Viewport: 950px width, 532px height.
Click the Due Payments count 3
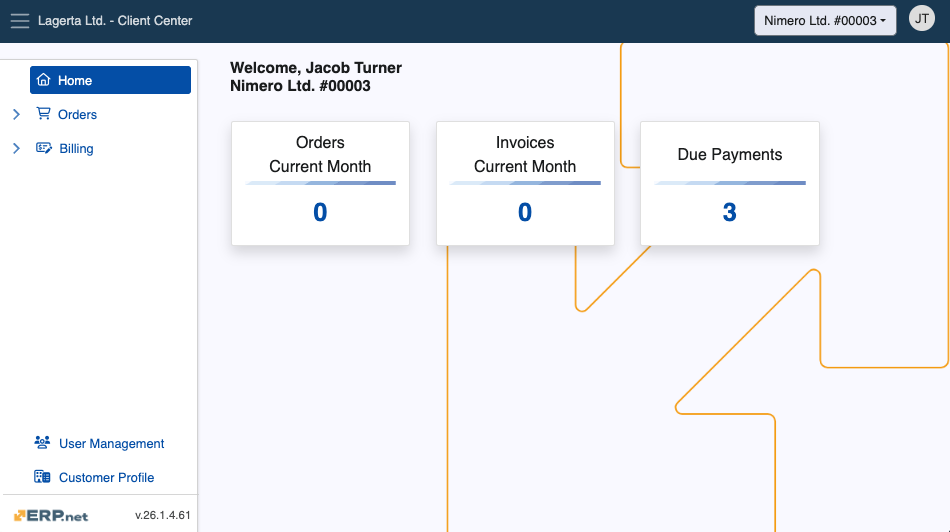pyautogui.click(x=729, y=212)
